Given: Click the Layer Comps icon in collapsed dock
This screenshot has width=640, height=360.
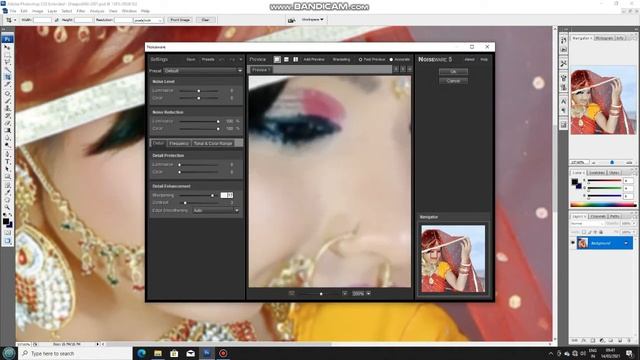Looking at the screenshot, I should point(564,124).
